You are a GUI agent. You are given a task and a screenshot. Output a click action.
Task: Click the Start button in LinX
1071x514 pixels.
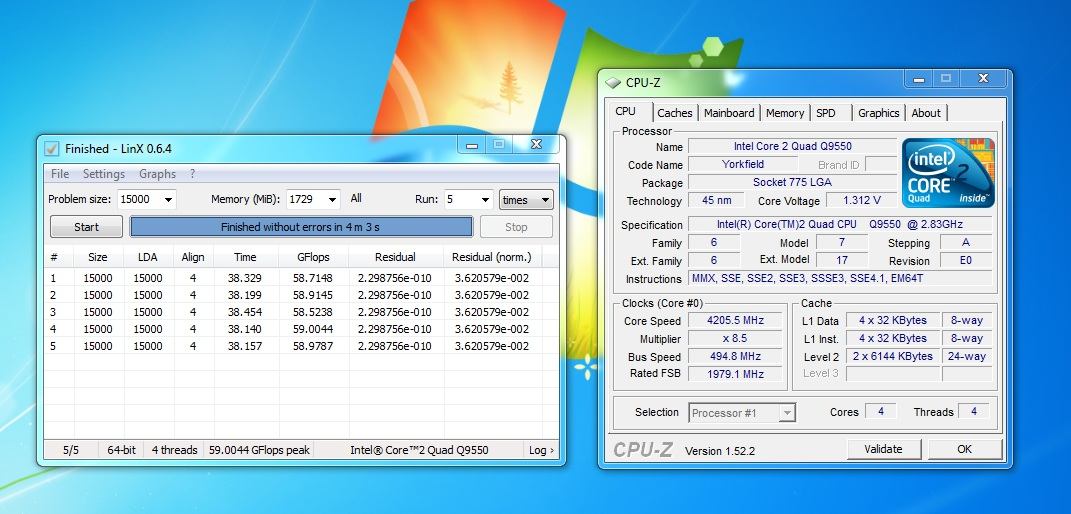pyautogui.click(x=86, y=227)
